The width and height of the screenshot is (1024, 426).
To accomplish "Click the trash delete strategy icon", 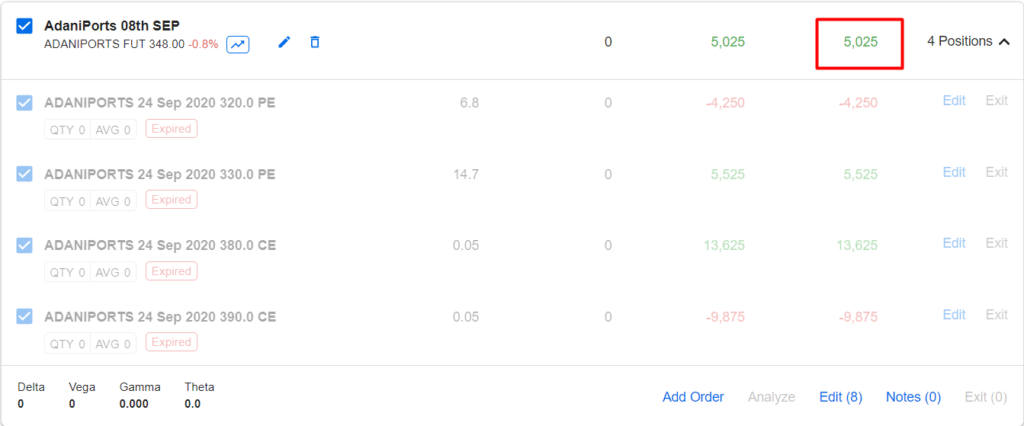I will (315, 42).
